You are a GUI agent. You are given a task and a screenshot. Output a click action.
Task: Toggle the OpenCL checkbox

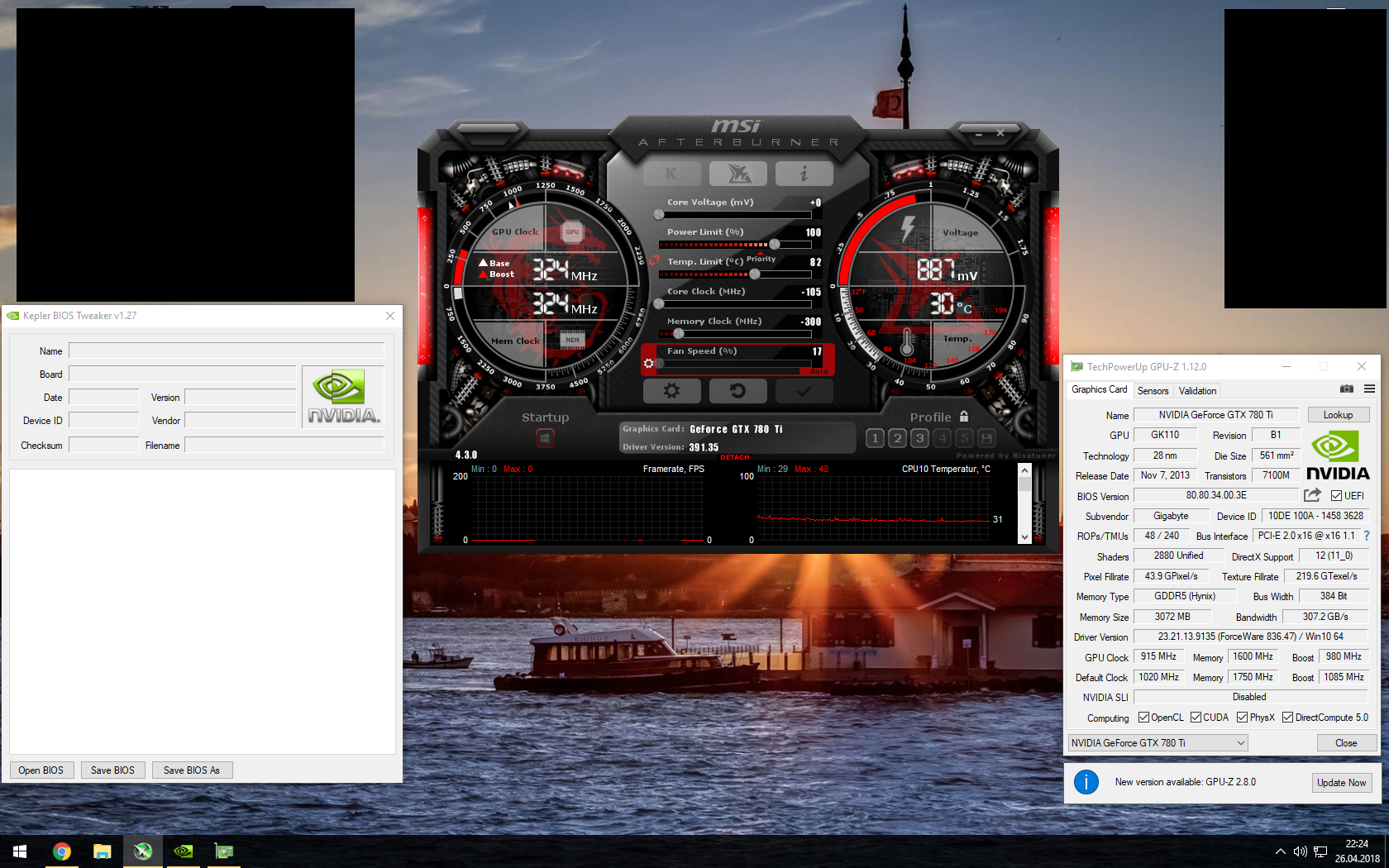pyautogui.click(x=1143, y=718)
